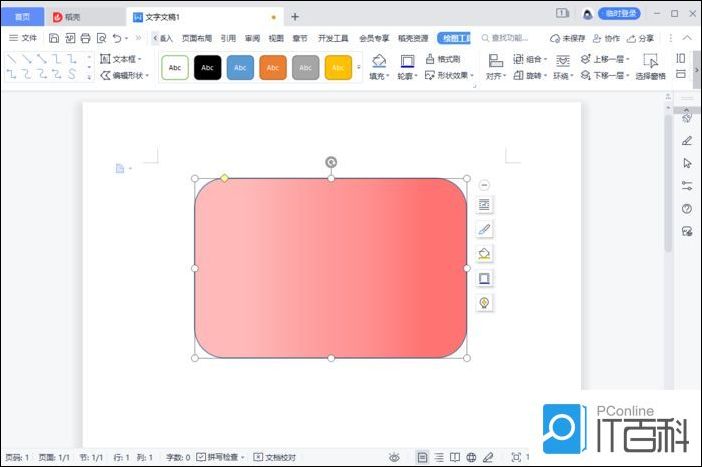Select the orange Abc shape style swatch

click(273, 67)
